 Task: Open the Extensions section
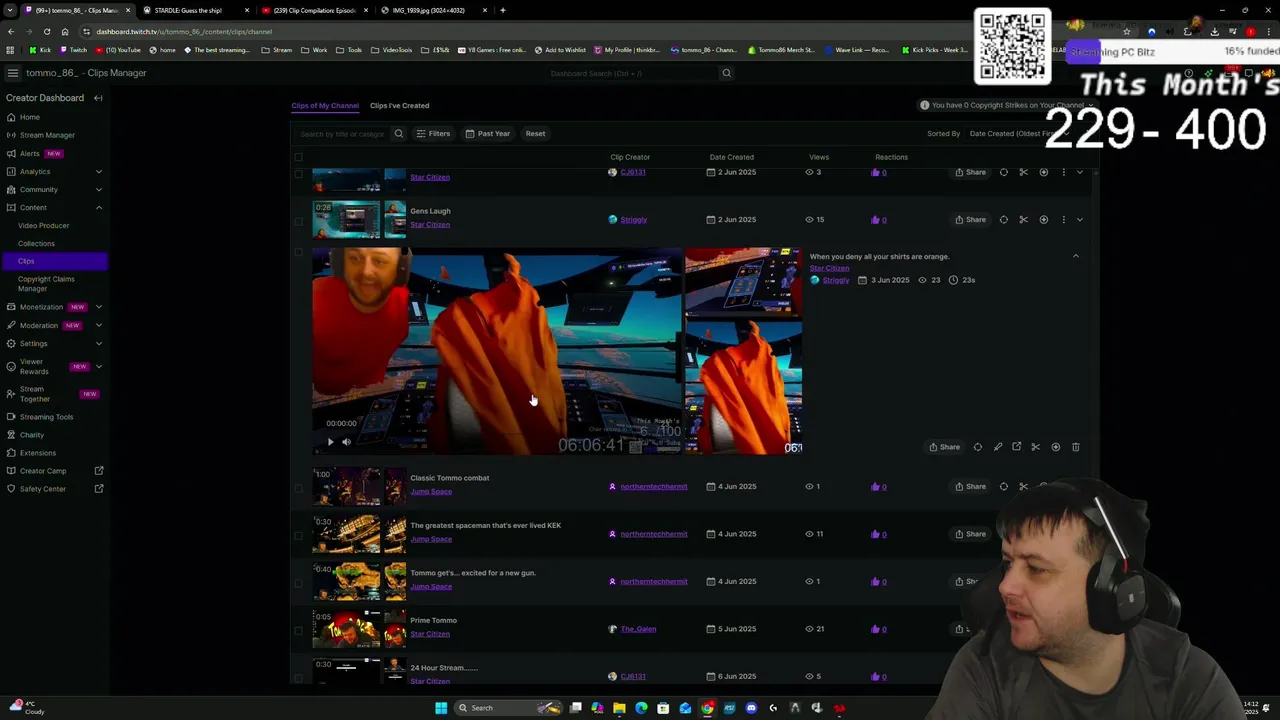click(38, 453)
